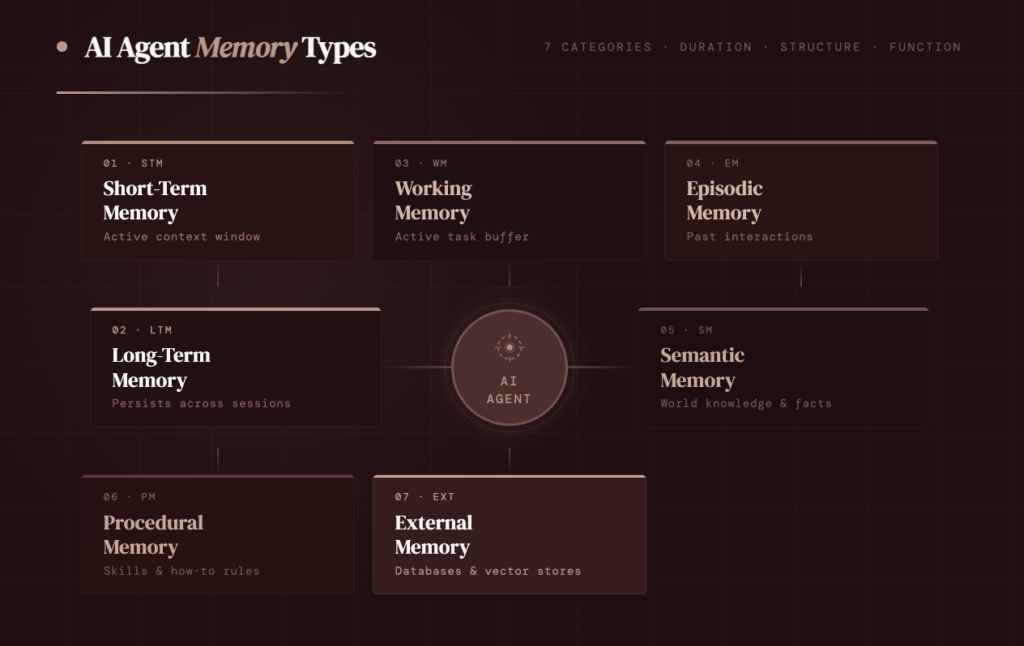1024x646 pixels.
Task: Open the Working Memory card
Action: pos(509,201)
